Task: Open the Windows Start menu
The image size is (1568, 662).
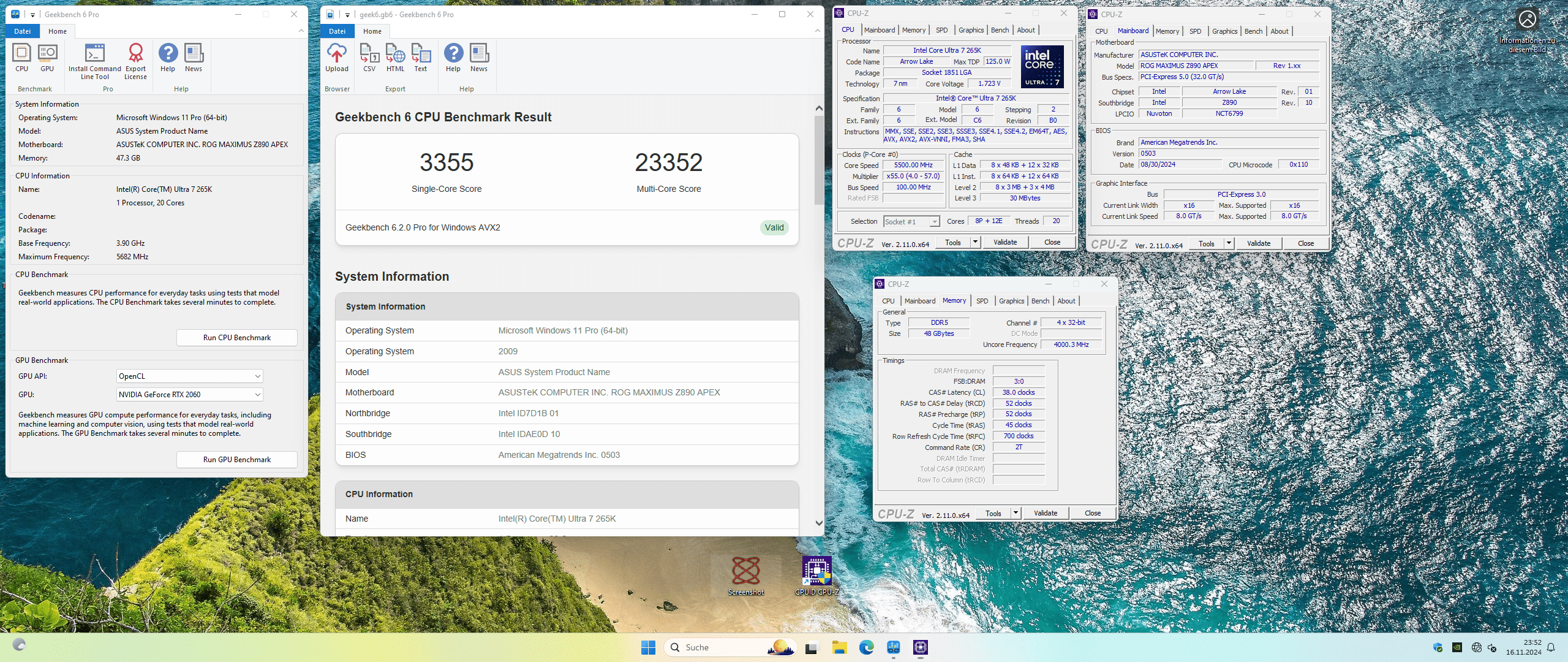Action: point(648,647)
